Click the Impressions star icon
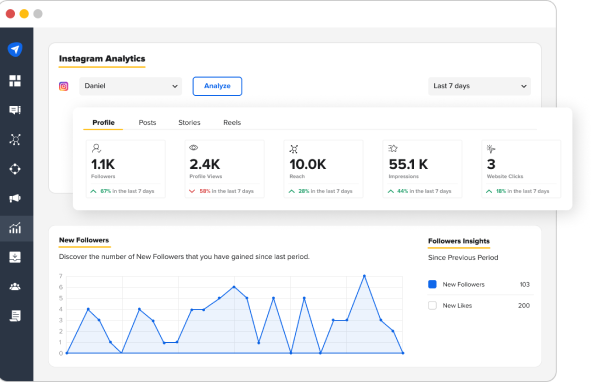Screen dimensions: 591x382 pyautogui.click(x=393, y=149)
